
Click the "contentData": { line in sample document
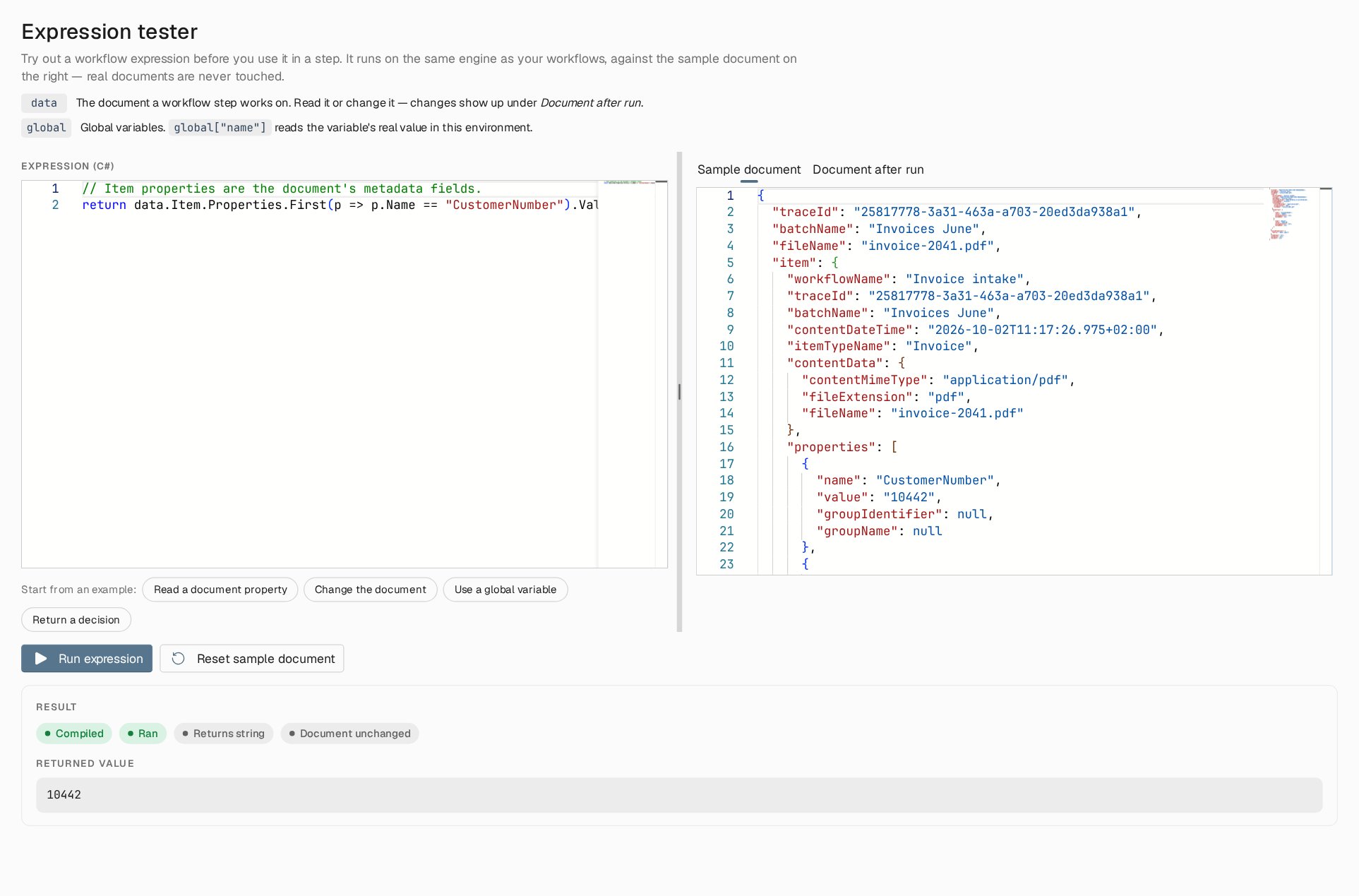click(x=846, y=363)
